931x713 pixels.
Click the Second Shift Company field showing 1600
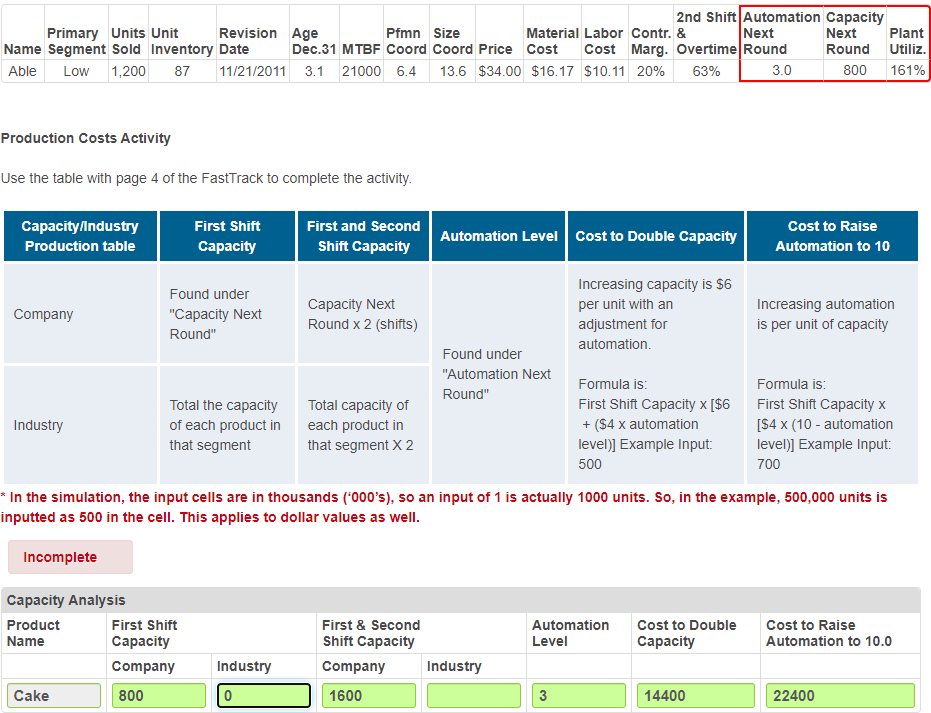(x=369, y=695)
